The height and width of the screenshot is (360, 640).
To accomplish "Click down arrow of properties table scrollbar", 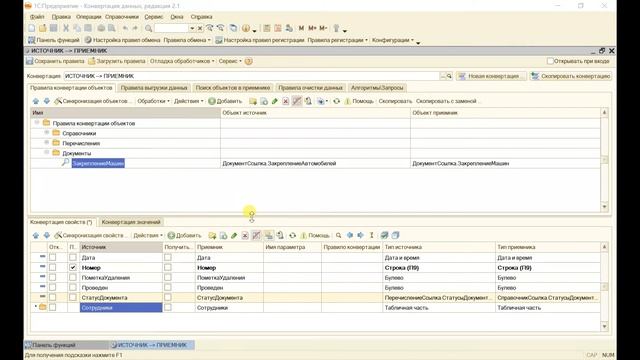I will tap(604, 327).
